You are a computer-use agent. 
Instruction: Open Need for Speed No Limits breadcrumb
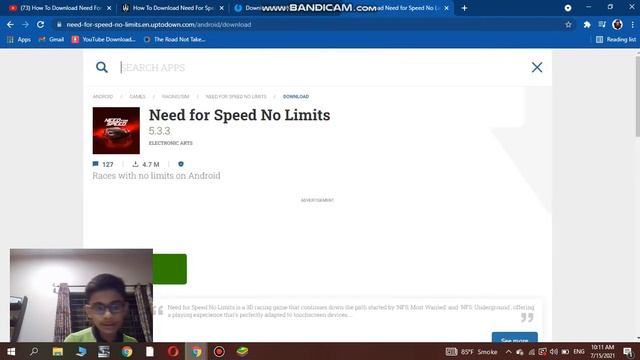(x=236, y=97)
